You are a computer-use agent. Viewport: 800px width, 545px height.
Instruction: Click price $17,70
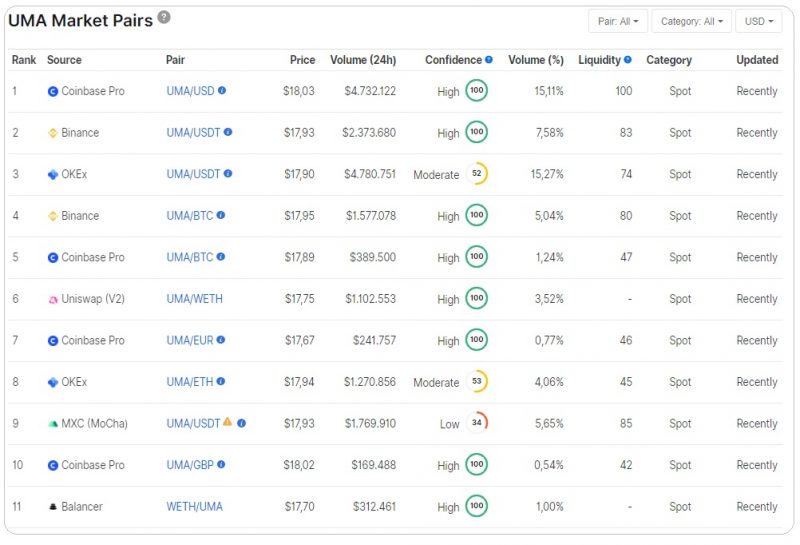[299, 507]
